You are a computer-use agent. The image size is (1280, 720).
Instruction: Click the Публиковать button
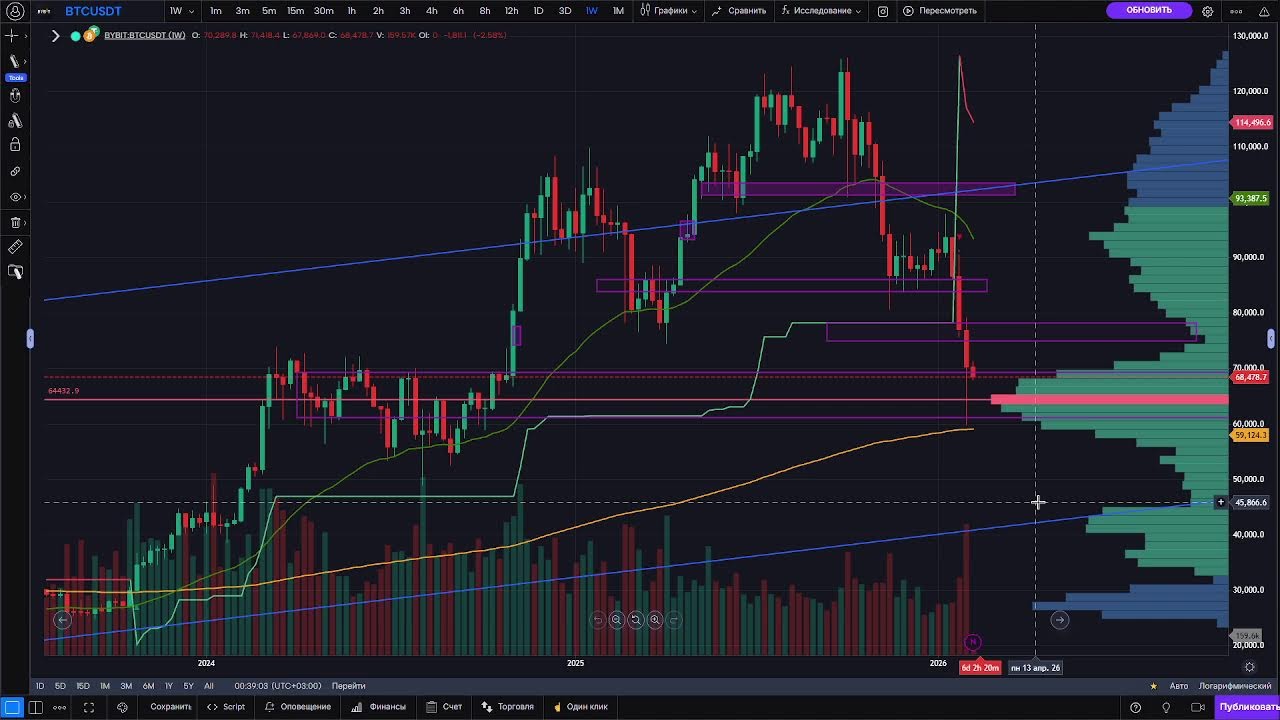[x=1247, y=707]
